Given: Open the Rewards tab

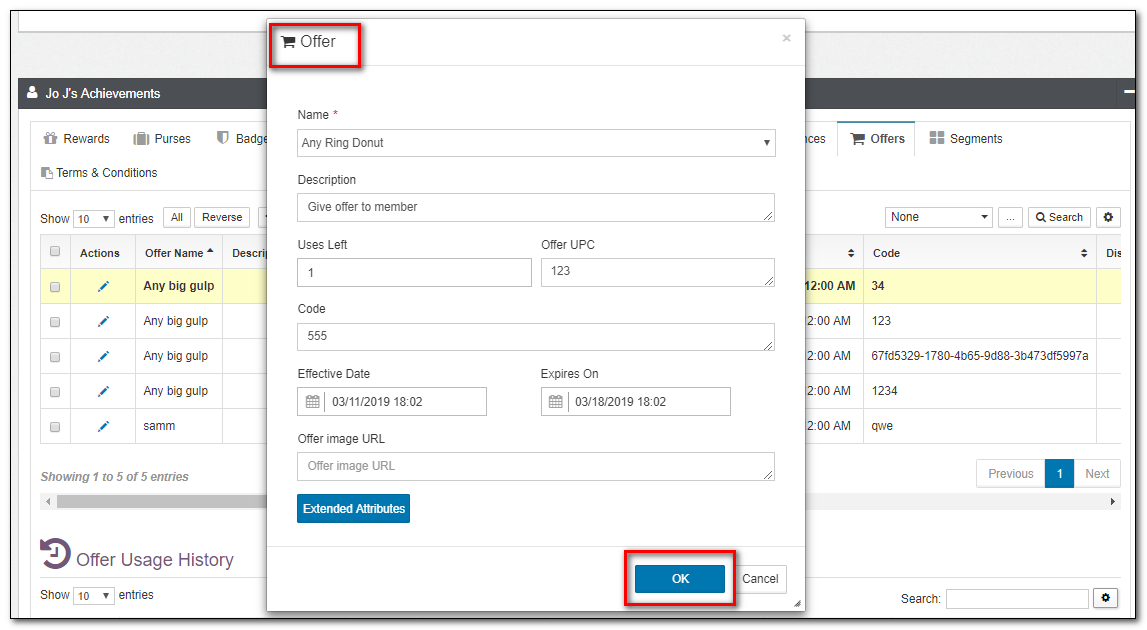Looking at the screenshot, I should (77, 139).
